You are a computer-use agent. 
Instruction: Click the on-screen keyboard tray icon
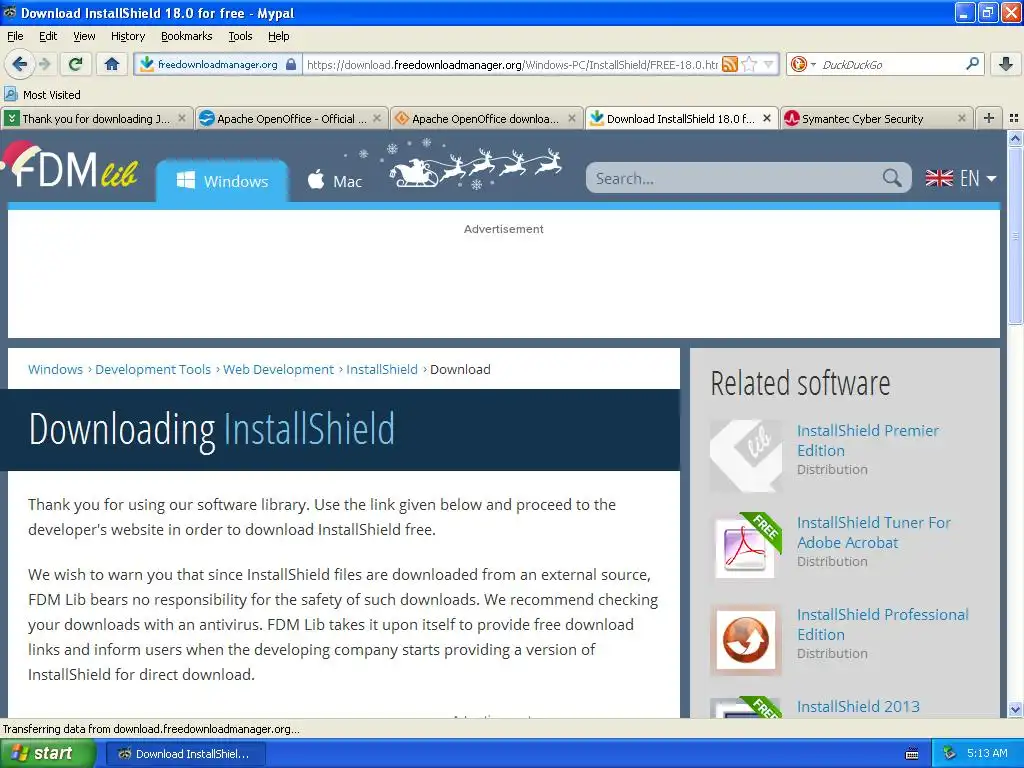pyautogui.click(x=912, y=754)
